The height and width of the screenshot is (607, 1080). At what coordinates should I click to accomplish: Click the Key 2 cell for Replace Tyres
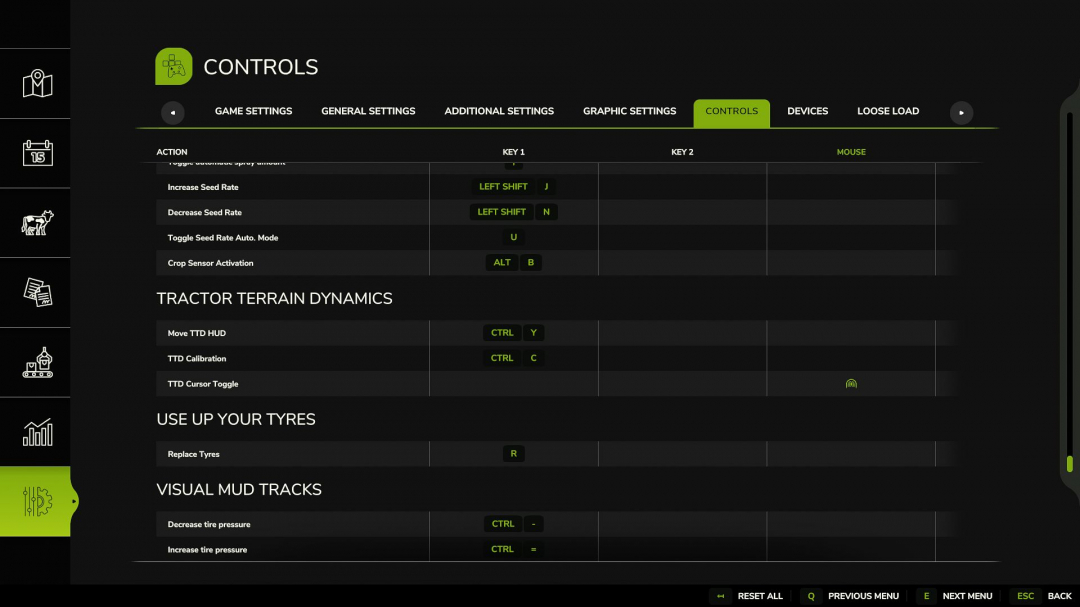pyautogui.click(x=683, y=454)
